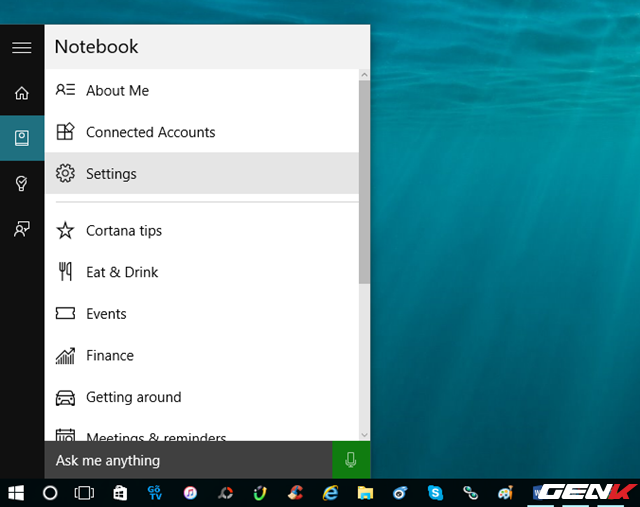Open the CCleaner brush icon on taskbar
The height and width of the screenshot is (507, 640).
coord(295,493)
